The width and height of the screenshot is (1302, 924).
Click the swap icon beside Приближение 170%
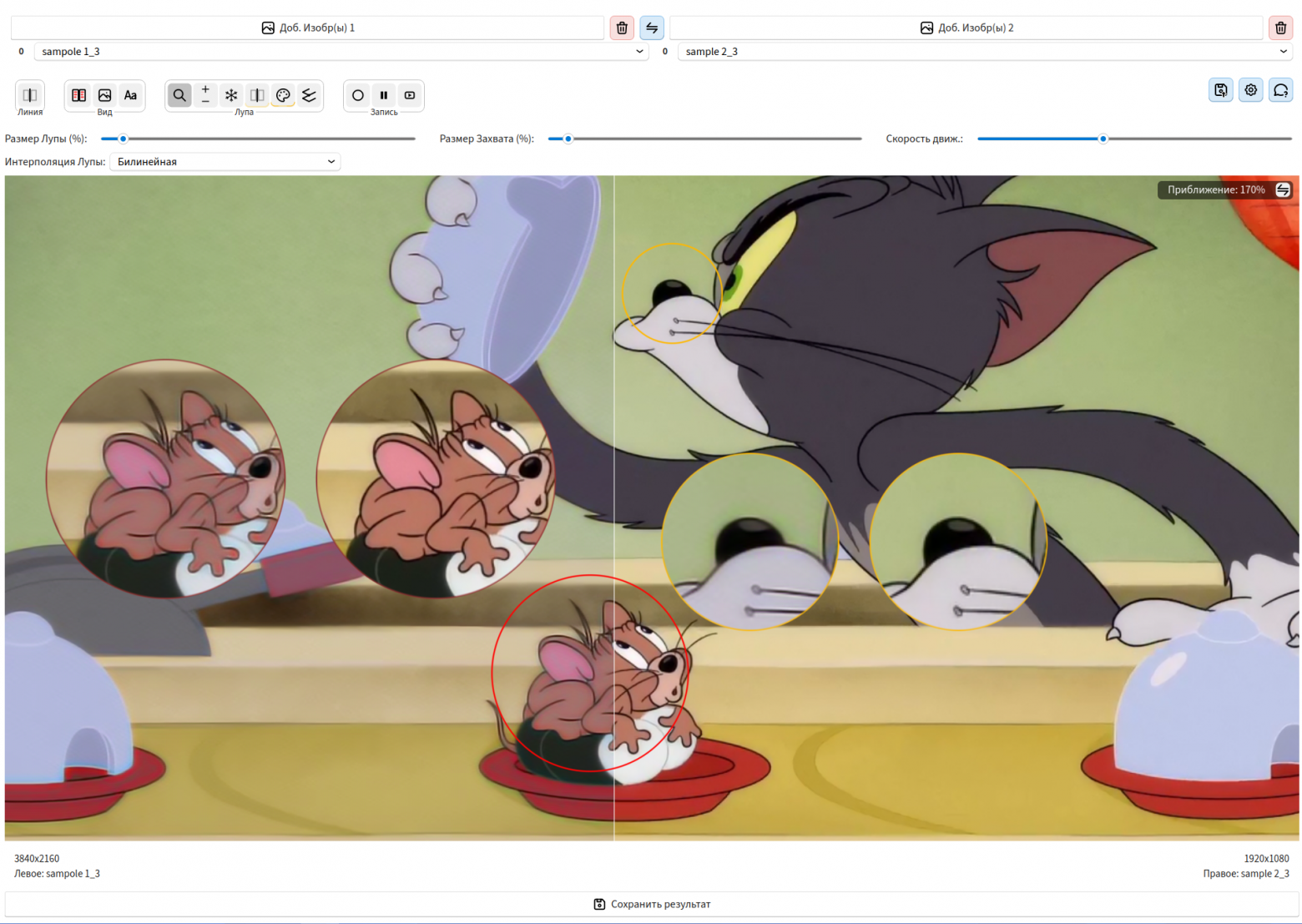[x=1283, y=190]
